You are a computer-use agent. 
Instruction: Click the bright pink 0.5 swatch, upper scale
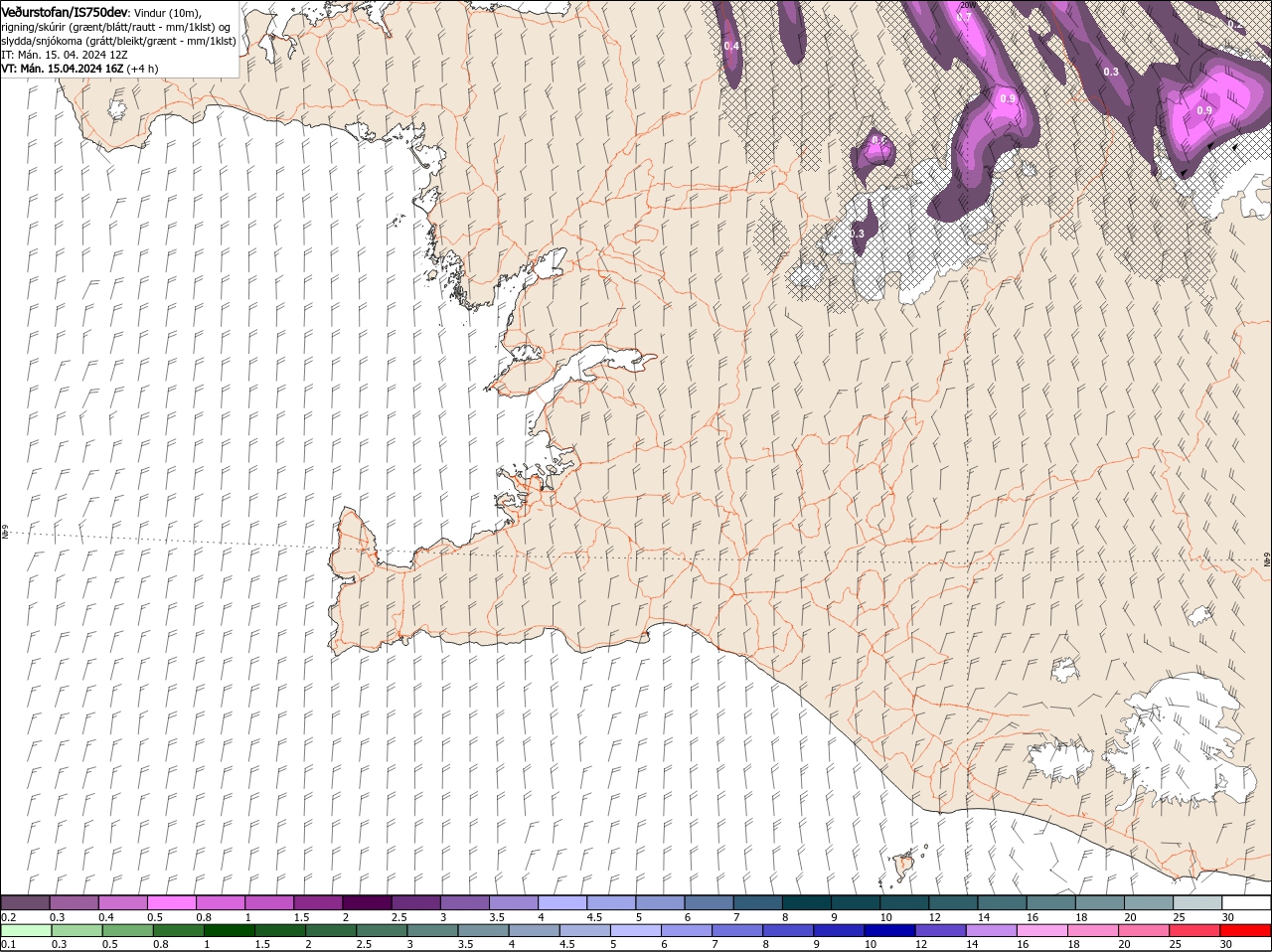coord(171,902)
